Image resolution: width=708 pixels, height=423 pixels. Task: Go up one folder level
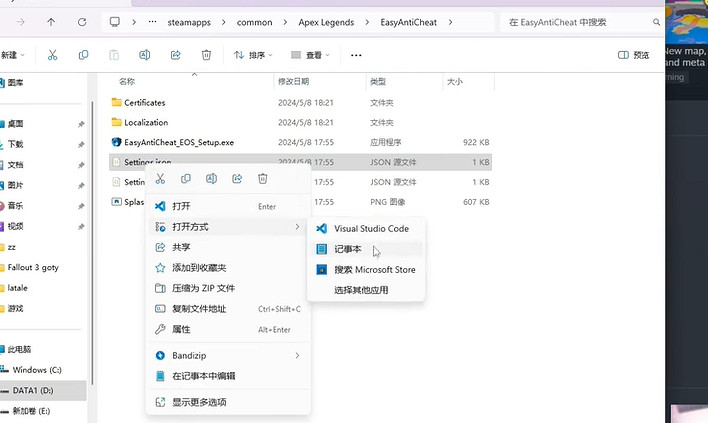[x=51, y=22]
